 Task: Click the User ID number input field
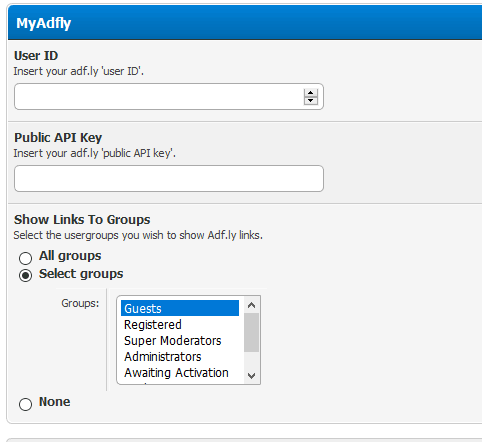169,97
